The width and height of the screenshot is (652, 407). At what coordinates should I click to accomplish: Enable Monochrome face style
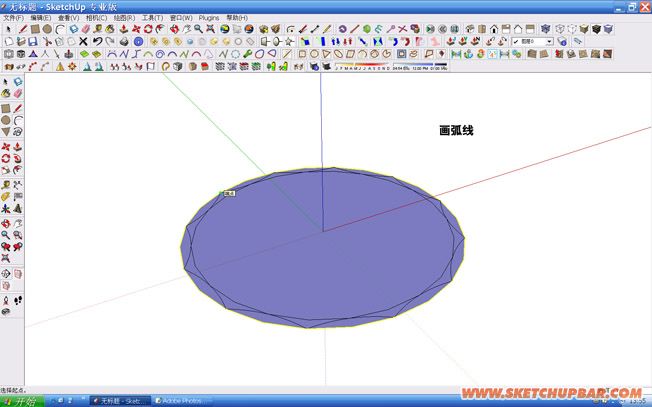[608, 29]
